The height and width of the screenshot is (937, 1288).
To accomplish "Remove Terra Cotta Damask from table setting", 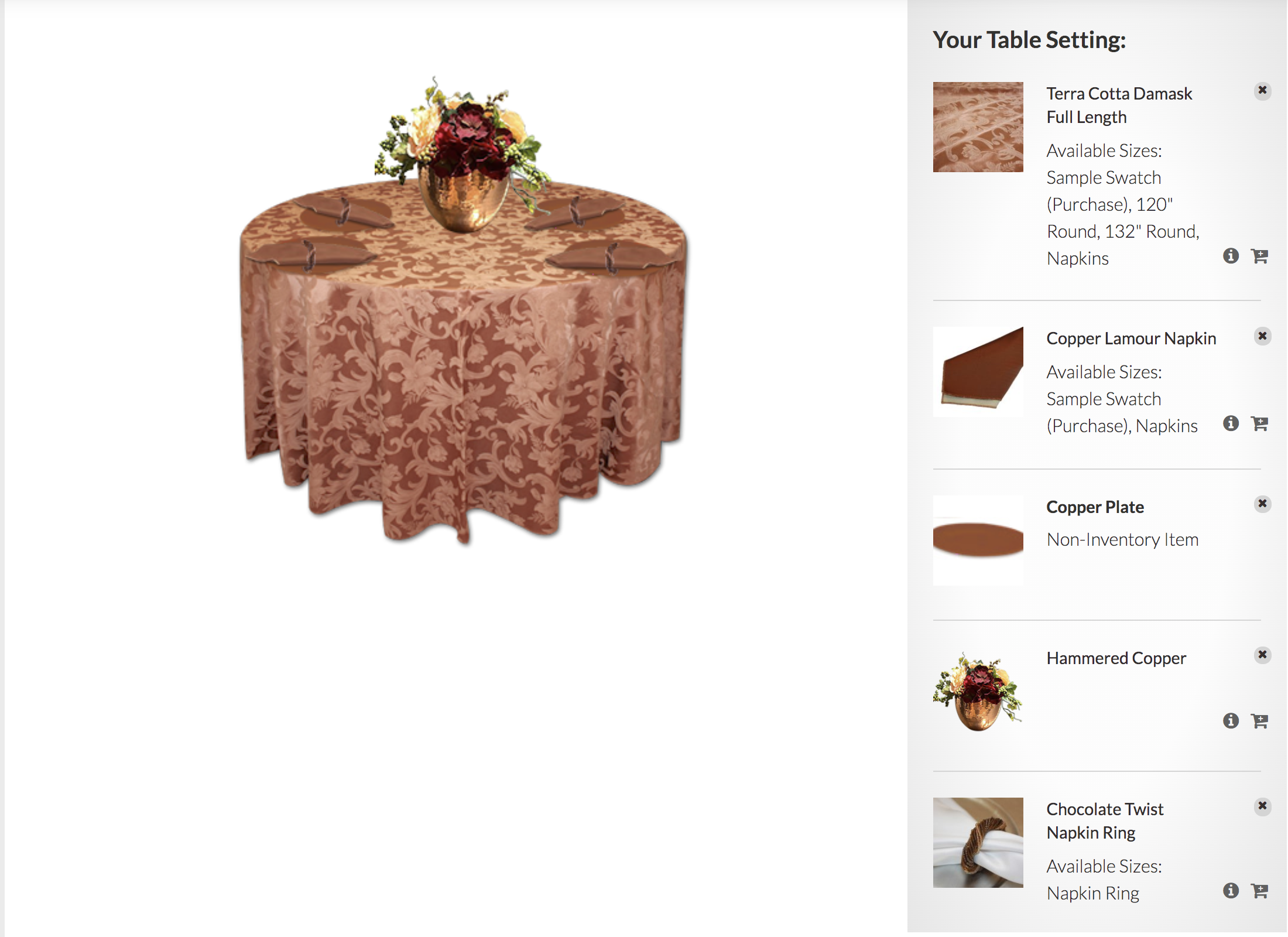I will (1262, 91).
